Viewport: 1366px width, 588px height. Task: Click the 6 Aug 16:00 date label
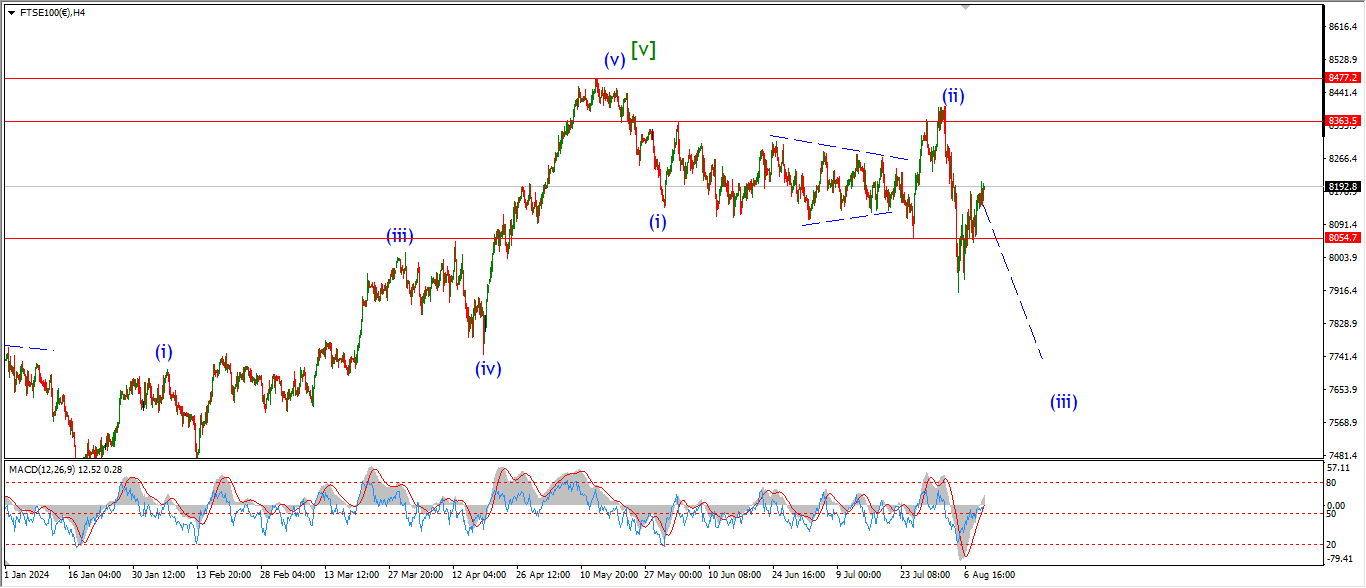[991, 575]
